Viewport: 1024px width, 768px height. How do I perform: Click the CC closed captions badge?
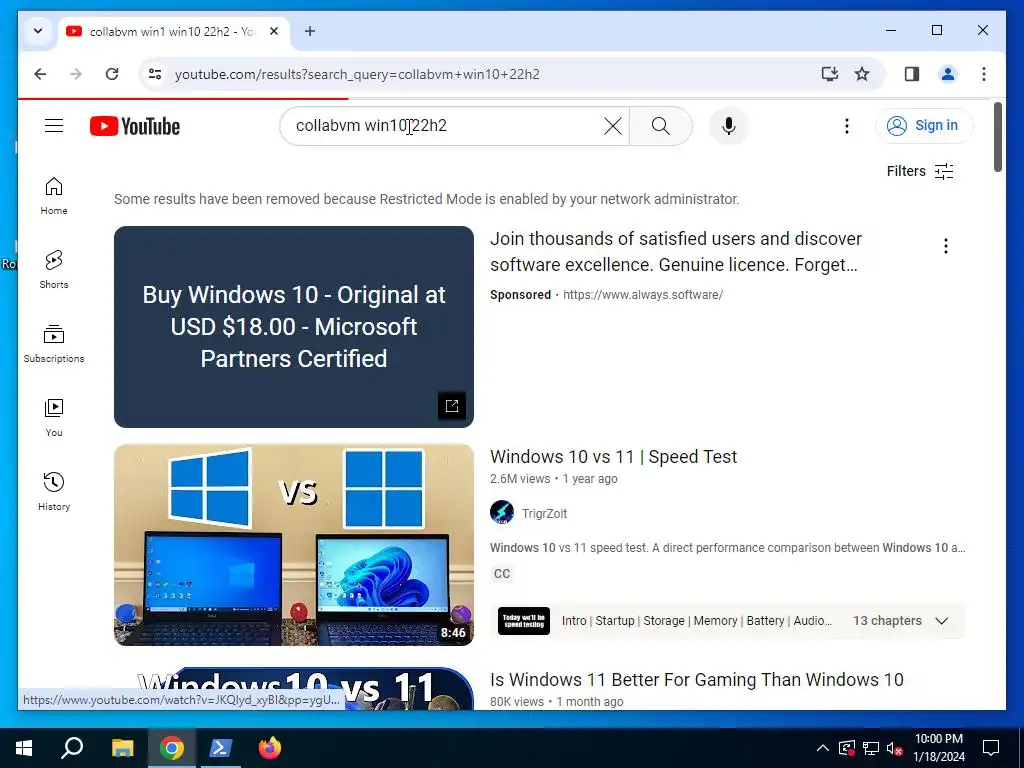point(502,573)
